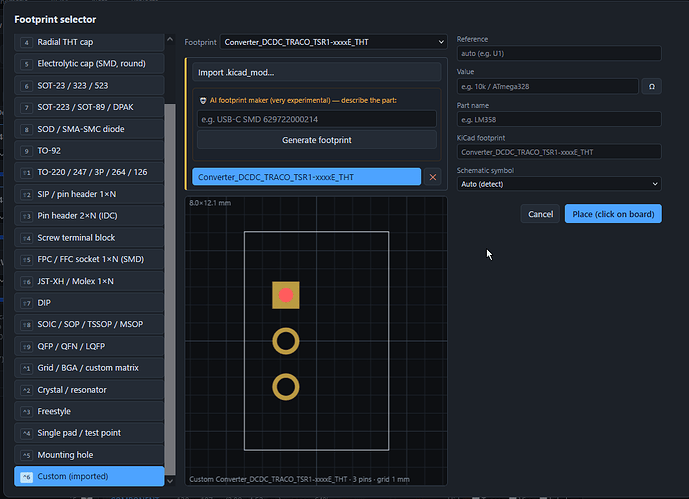
Task: Choose SOT-23 / 323 / 523 footprint
Action: tap(89, 86)
